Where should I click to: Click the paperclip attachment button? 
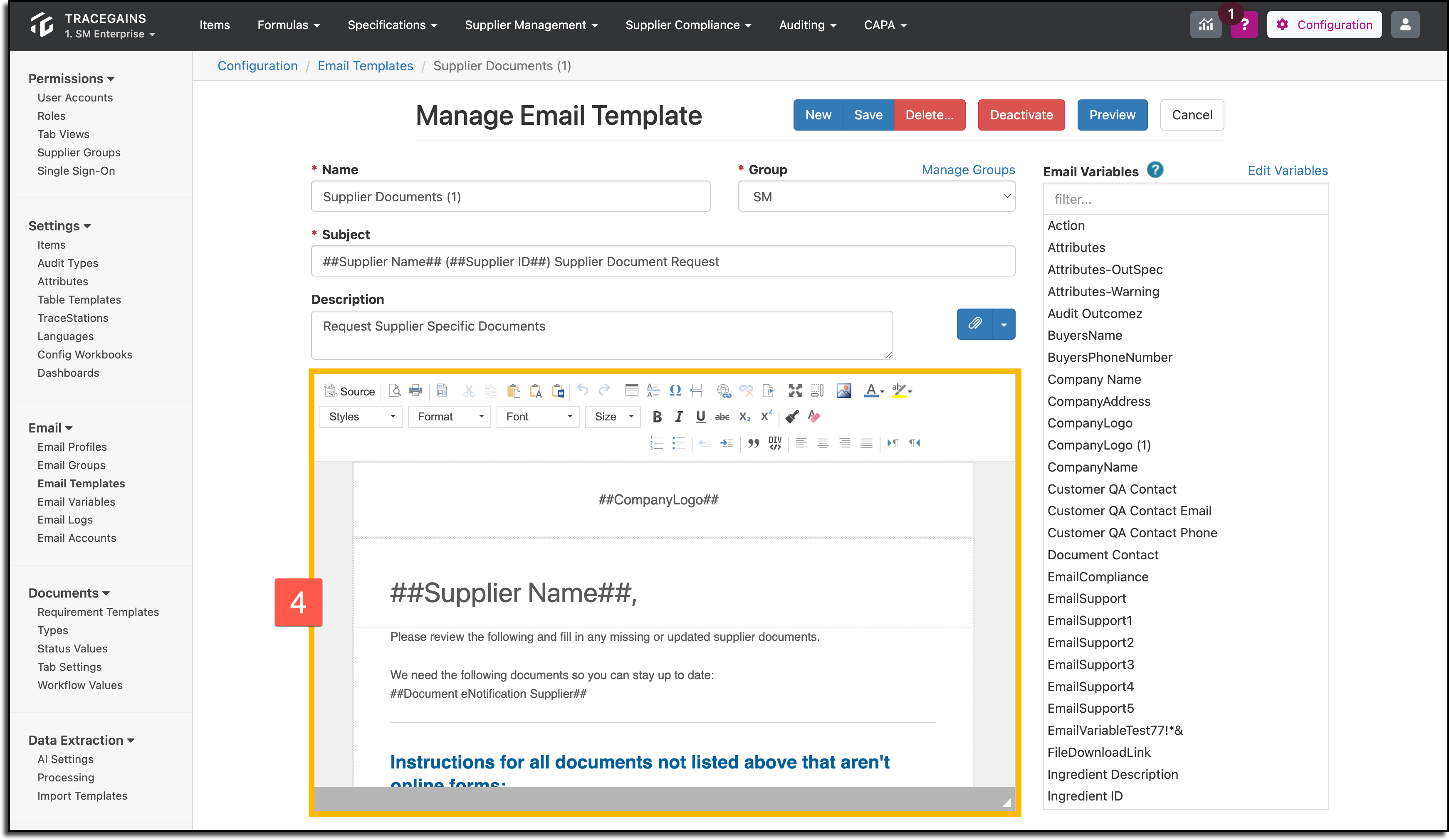(x=974, y=324)
